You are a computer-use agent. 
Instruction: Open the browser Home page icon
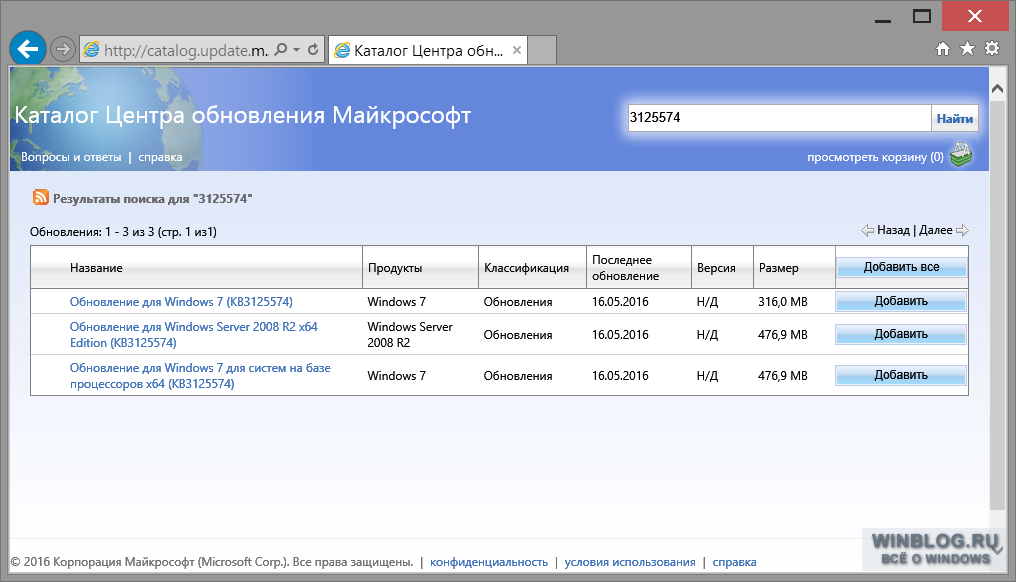point(943,49)
